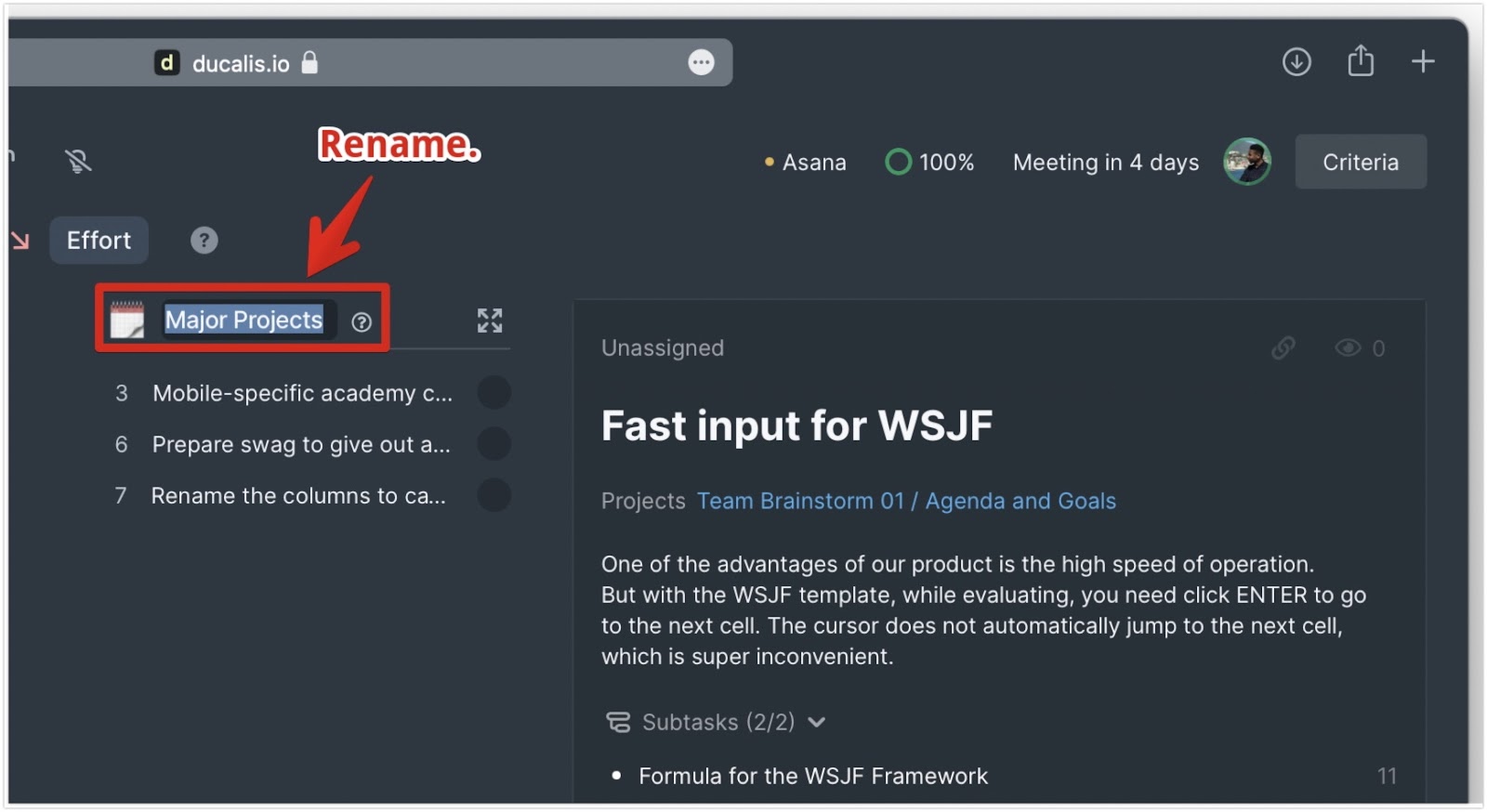Click the score circle for Mobile-specific academy
1487x812 pixels.
tap(493, 393)
